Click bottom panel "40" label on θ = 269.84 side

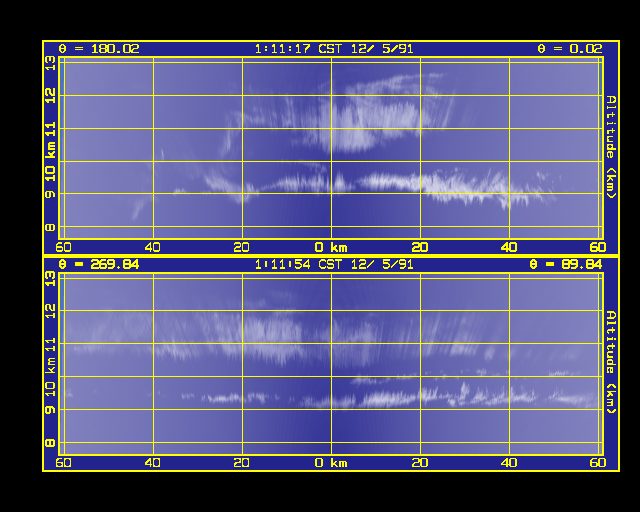[x=152, y=463]
